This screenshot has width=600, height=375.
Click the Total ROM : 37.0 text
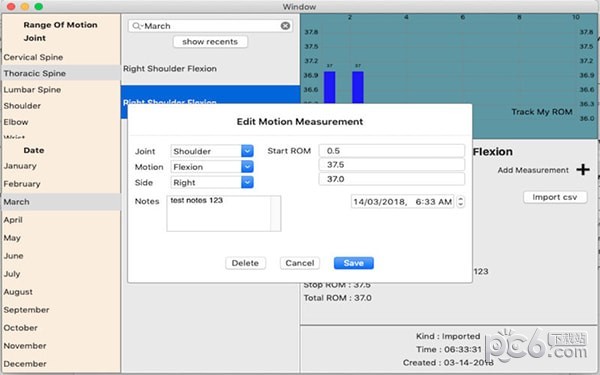(x=338, y=298)
